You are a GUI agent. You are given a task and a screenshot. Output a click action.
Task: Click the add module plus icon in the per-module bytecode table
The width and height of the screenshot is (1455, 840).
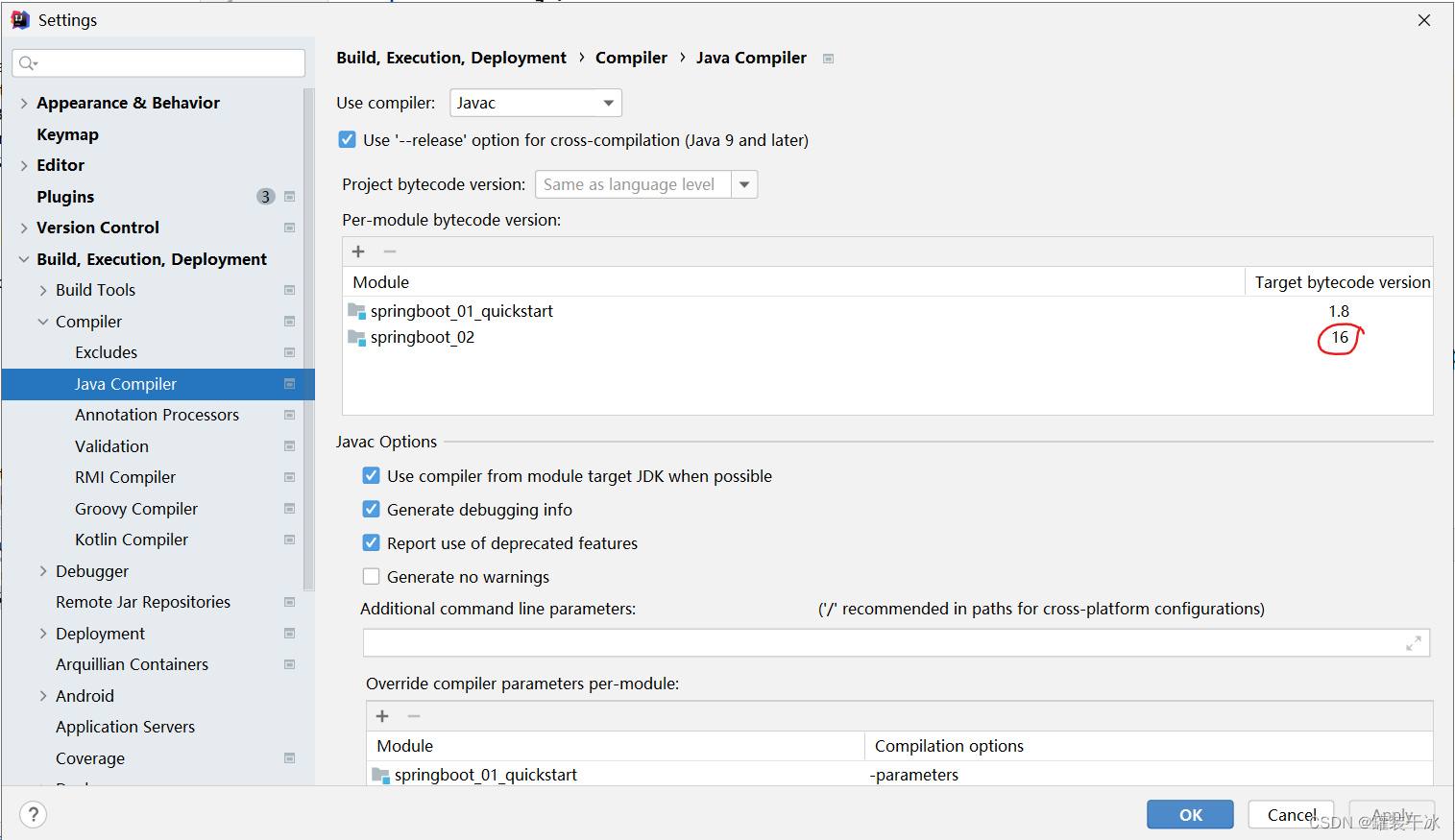click(x=358, y=252)
